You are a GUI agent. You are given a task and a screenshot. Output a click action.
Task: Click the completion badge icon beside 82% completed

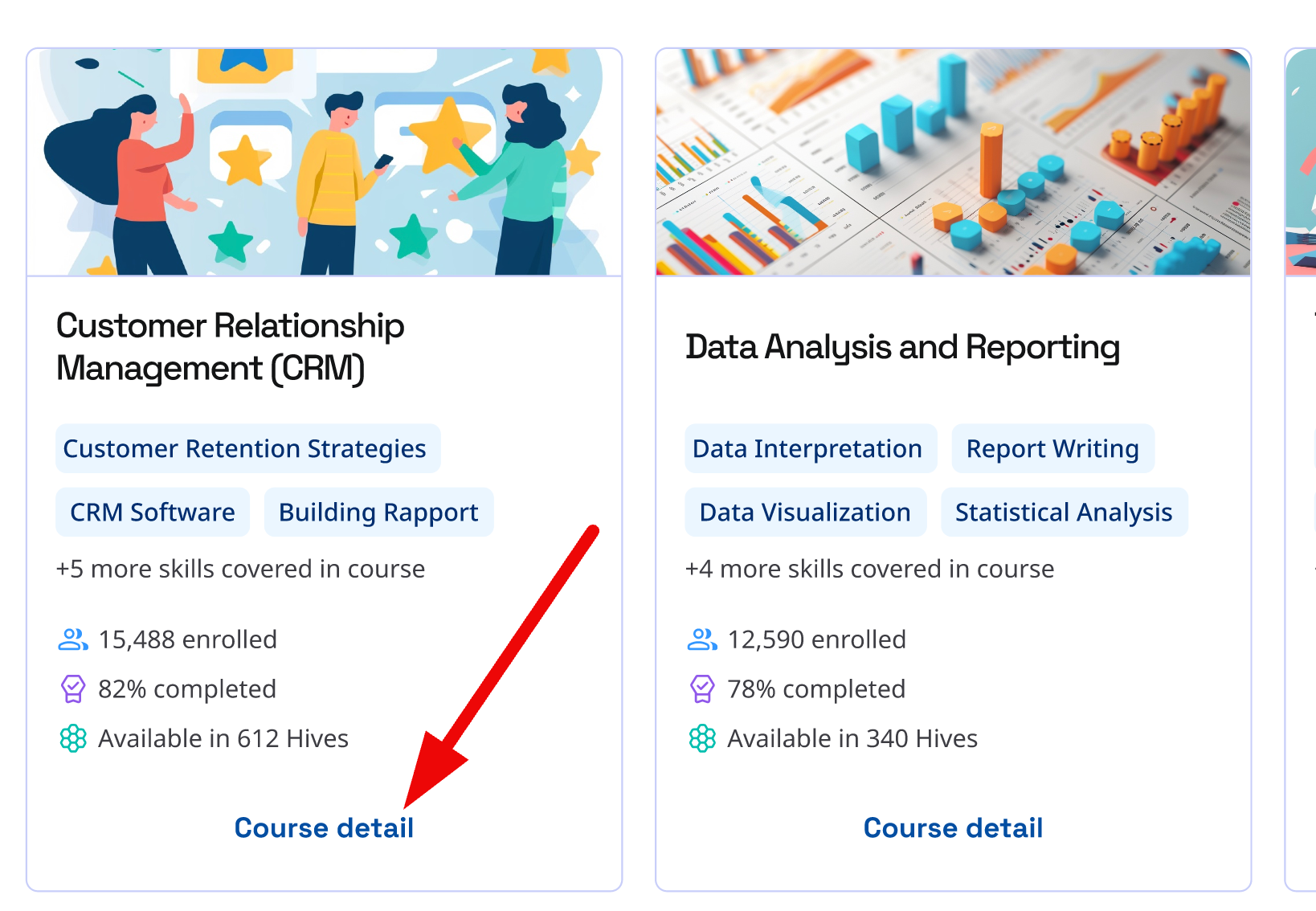tap(72, 688)
